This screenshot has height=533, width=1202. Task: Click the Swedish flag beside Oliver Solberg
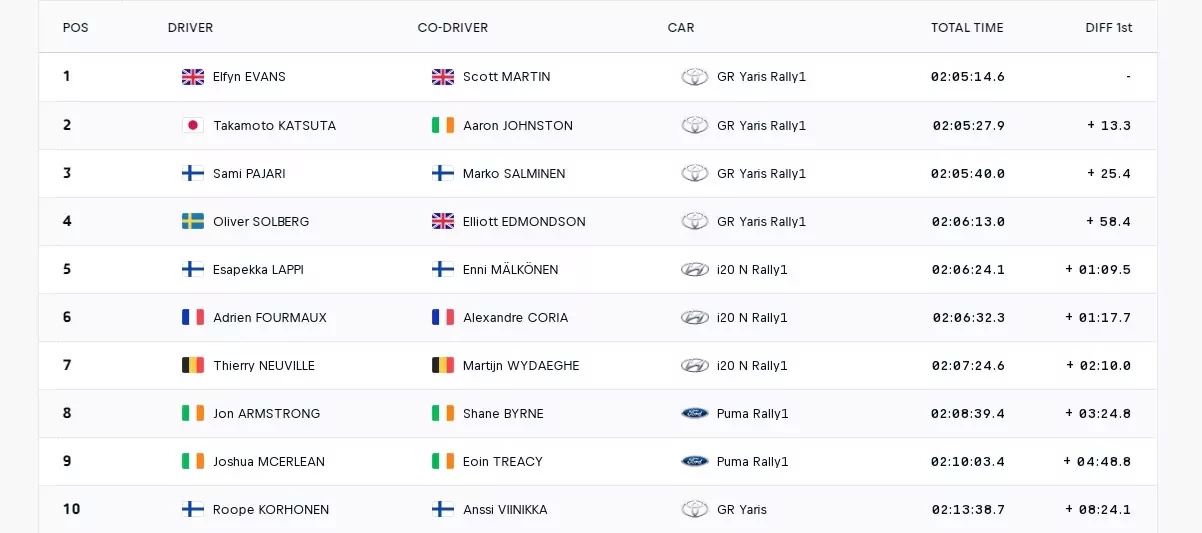193,221
